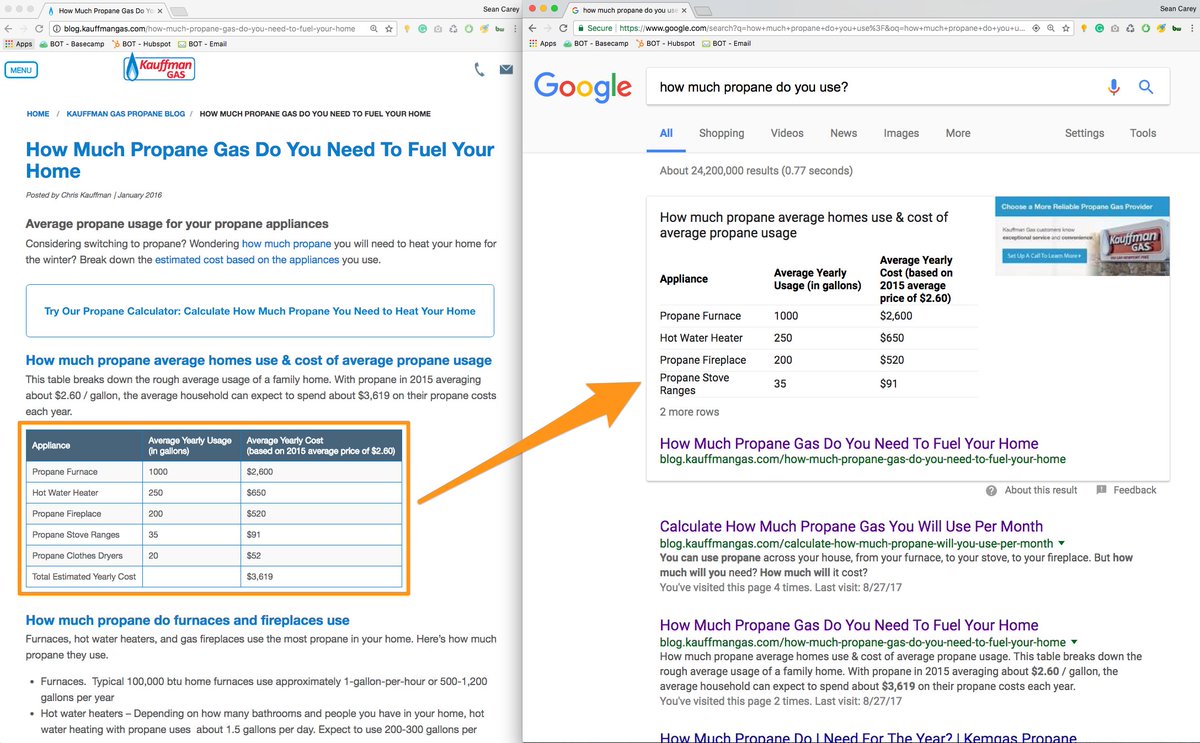Click HOME breadcrumb on Kauffman page
Viewport: 1200px width, 743px height.
[38, 114]
